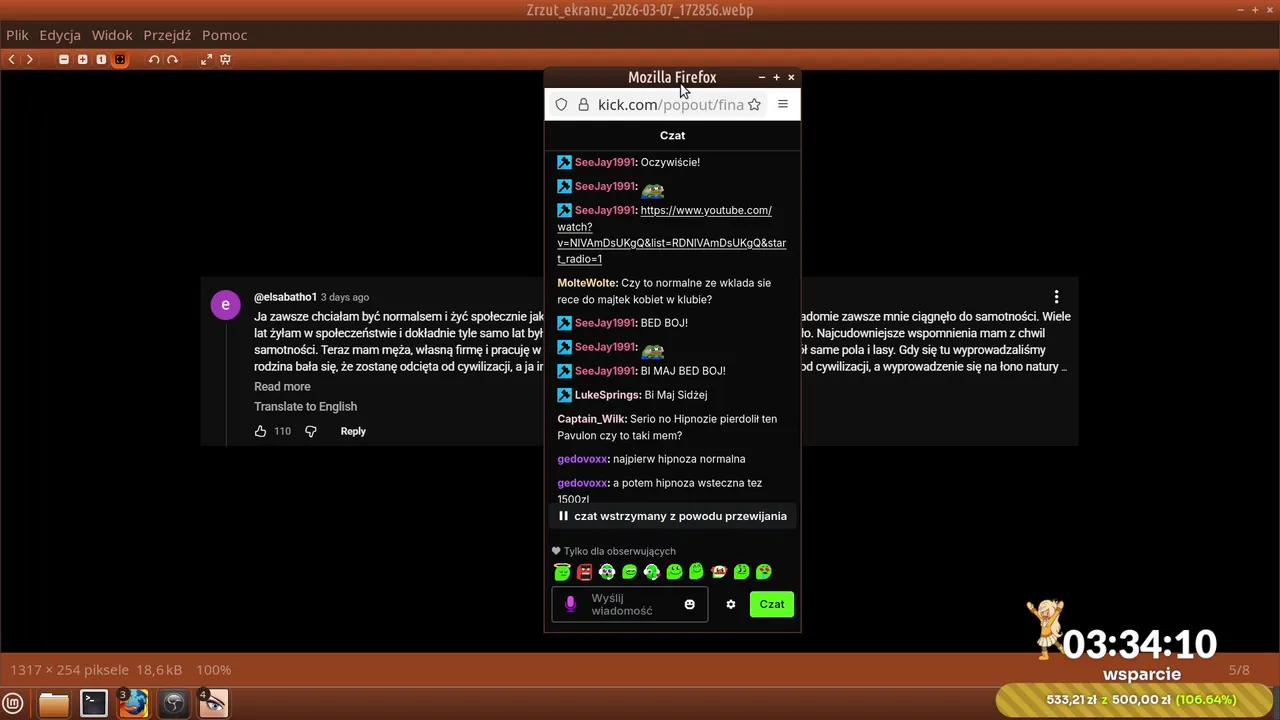Insert the heart-eyes drooling emote
1280x720 pixels.
(x=764, y=572)
